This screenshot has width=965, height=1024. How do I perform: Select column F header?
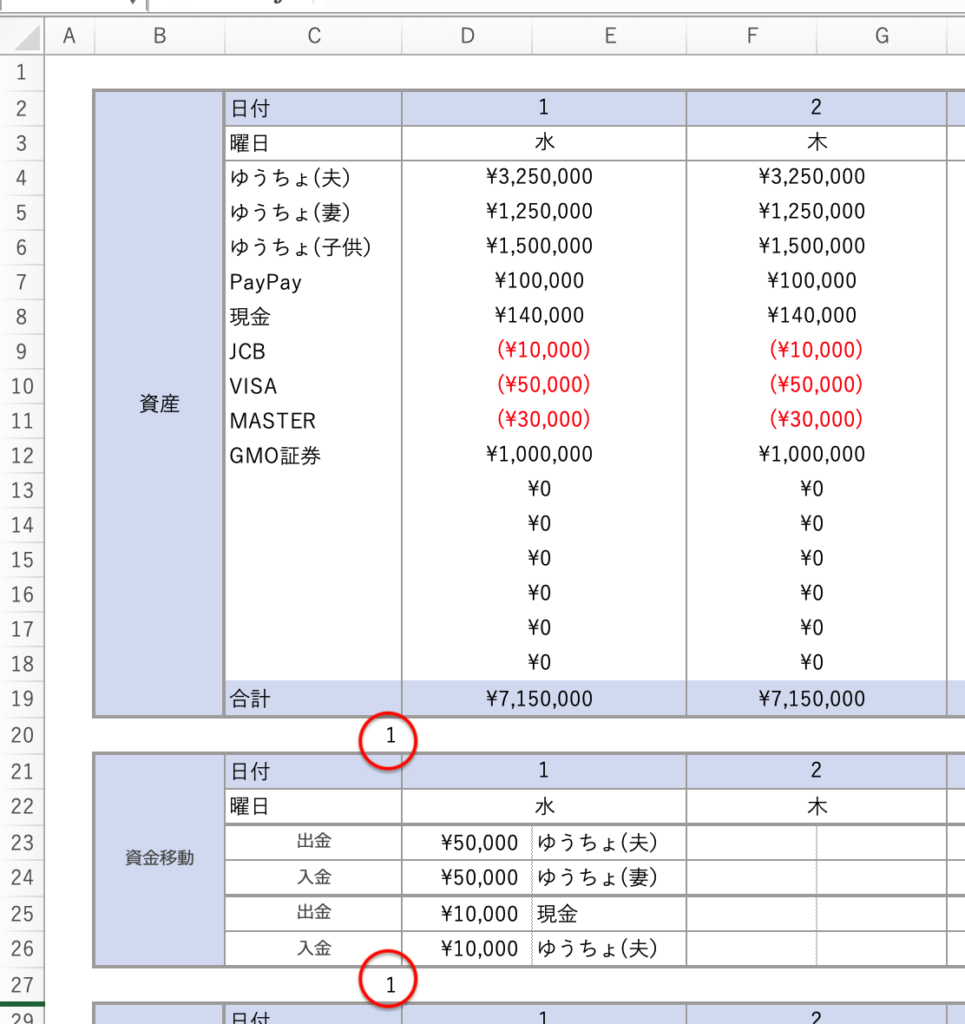(751, 37)
